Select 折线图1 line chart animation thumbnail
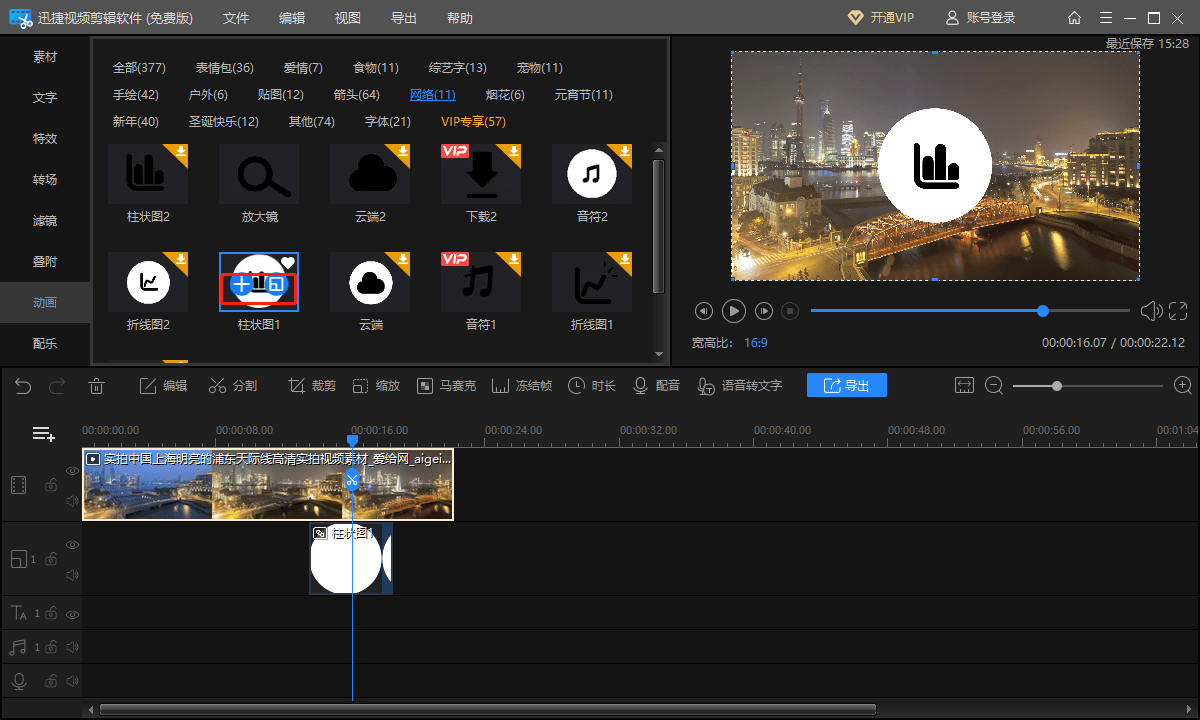 pos(592,283)
